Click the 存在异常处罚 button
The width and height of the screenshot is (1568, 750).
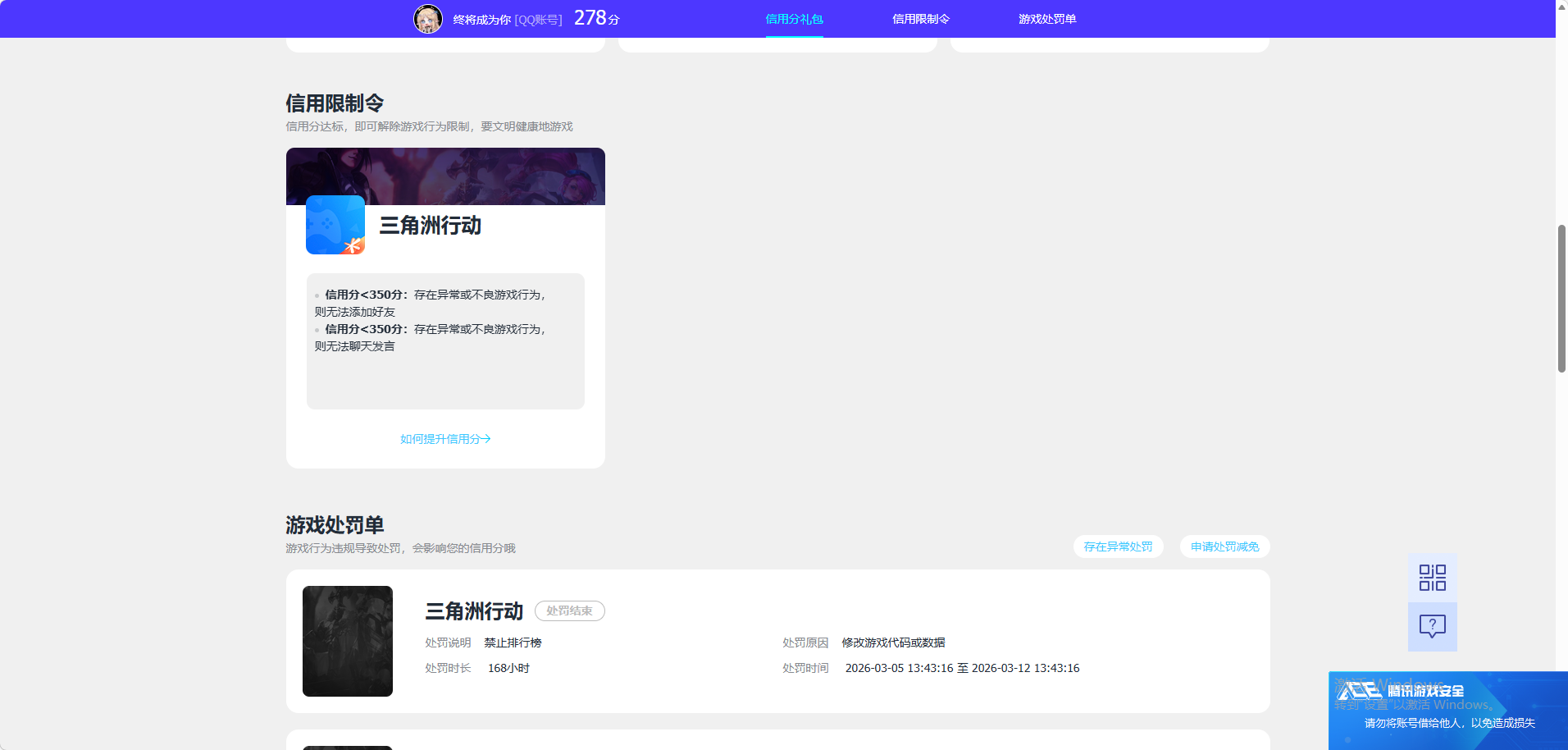point(1118,546)
